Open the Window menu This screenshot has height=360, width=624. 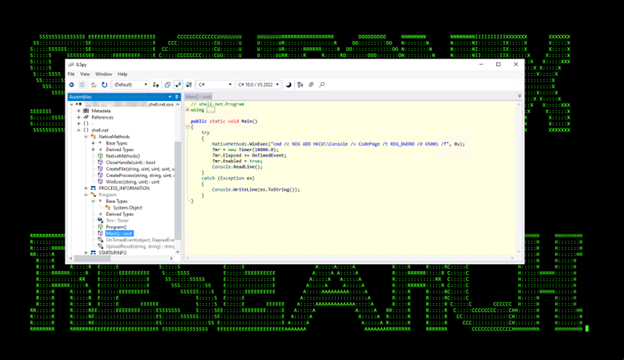[x=103, y=74]
